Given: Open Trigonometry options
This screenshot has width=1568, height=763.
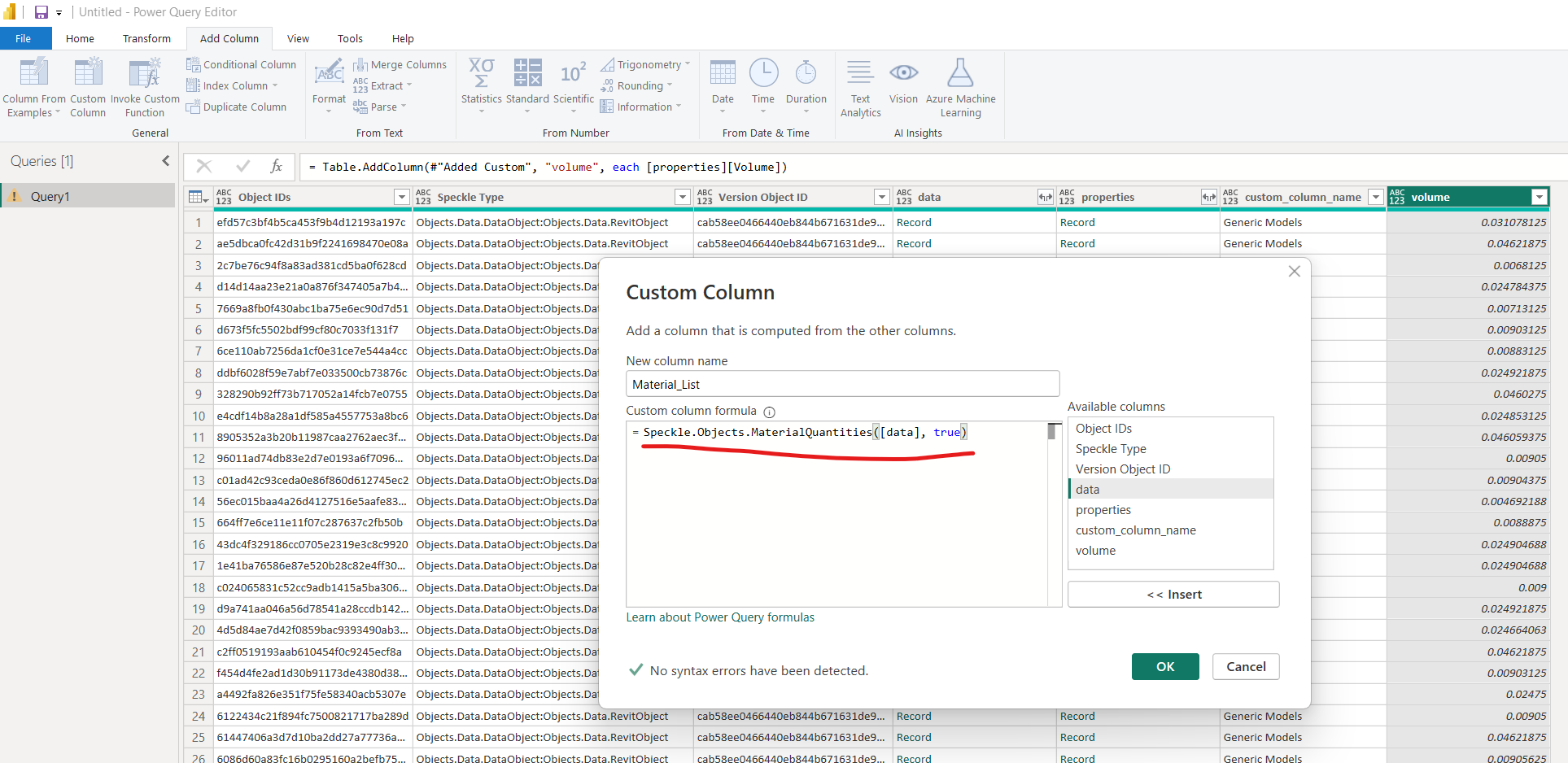Looking at the screenshot, I should [645, 64].
